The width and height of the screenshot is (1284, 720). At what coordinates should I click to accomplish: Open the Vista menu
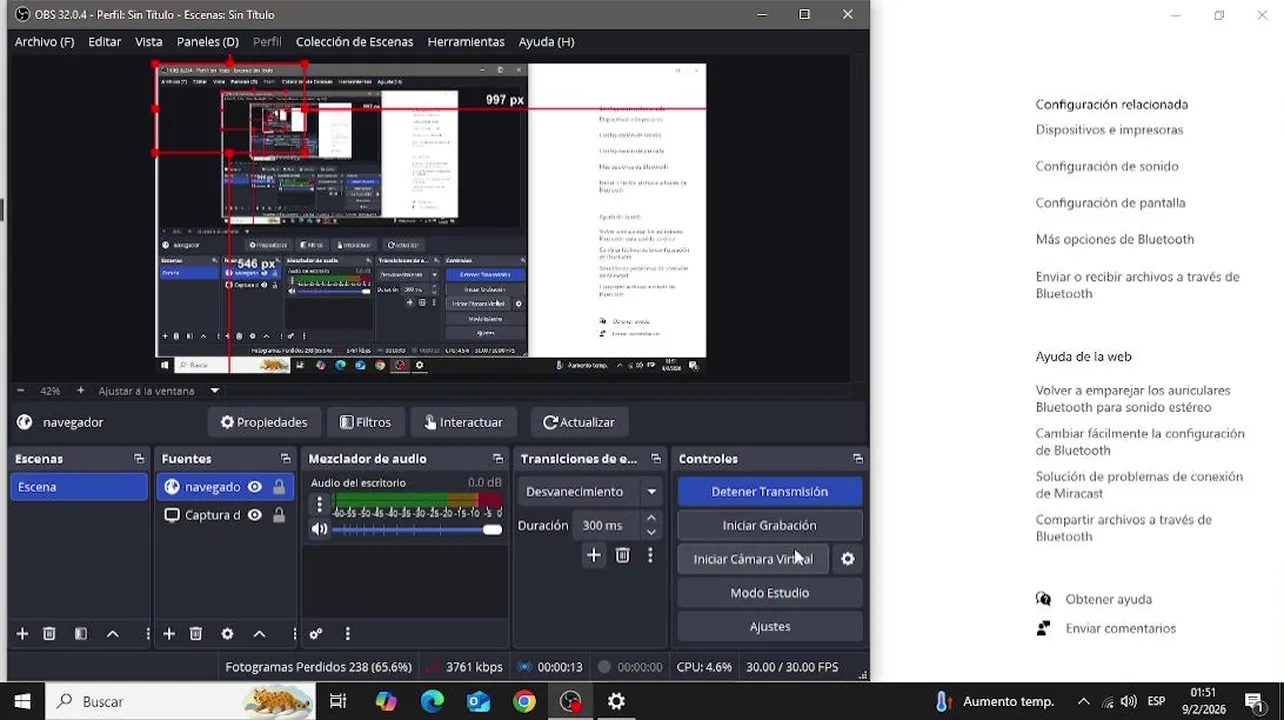pos(148,42)
